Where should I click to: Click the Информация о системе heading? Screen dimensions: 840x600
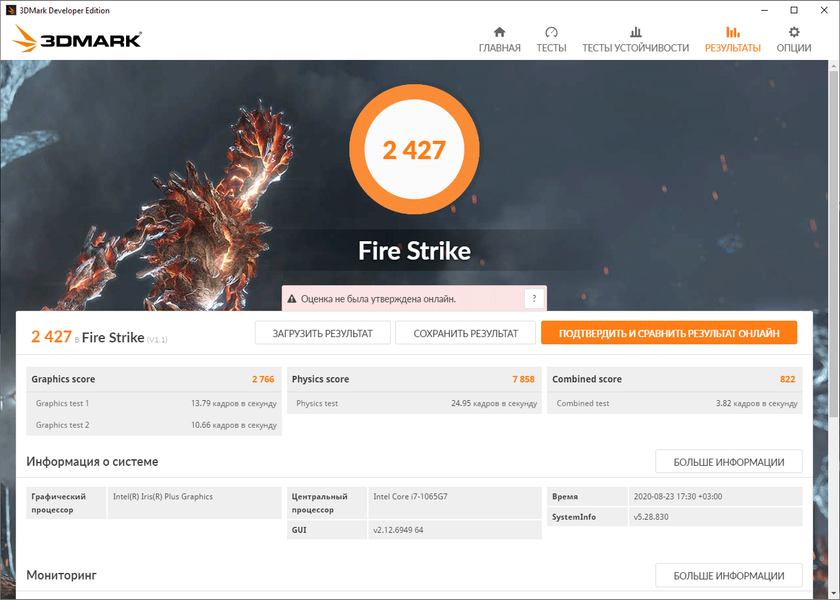click(x=92, y=462)
